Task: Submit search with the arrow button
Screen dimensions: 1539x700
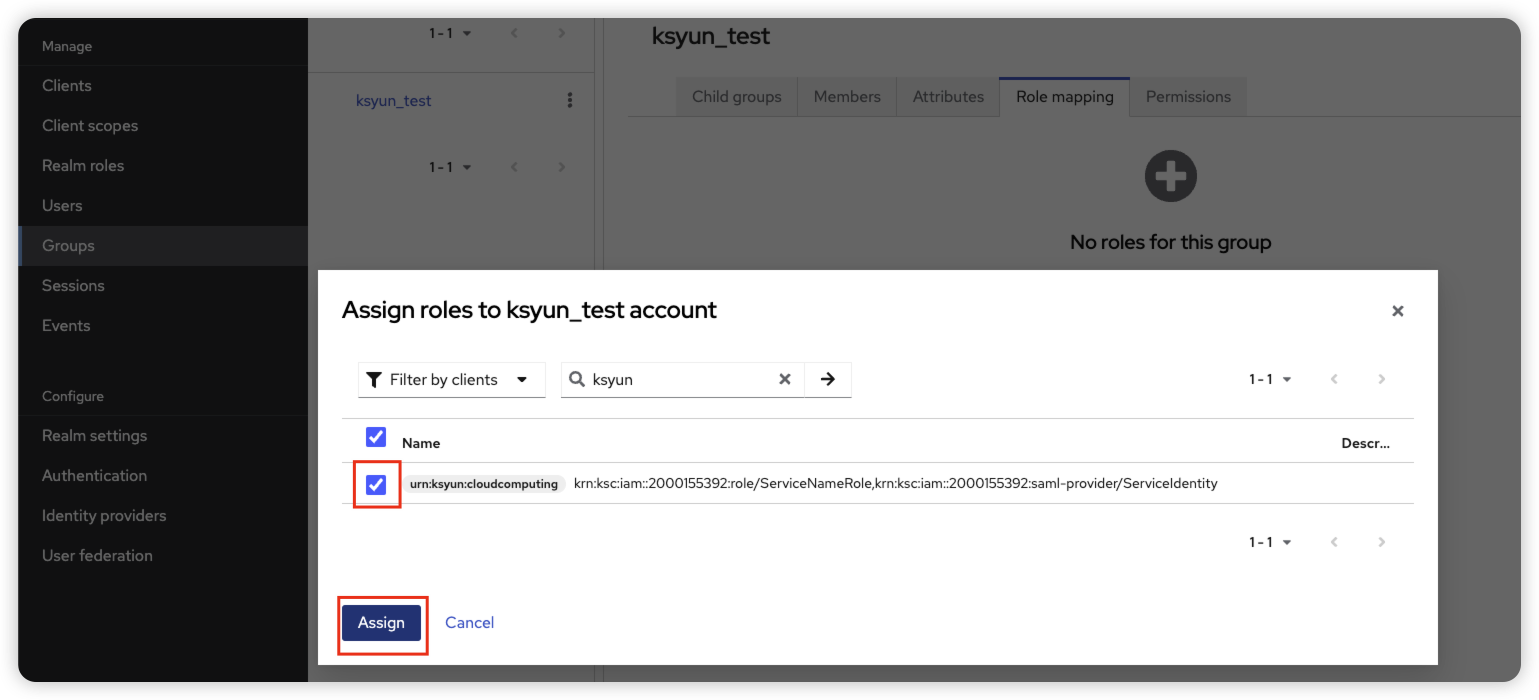Action: 828,380
